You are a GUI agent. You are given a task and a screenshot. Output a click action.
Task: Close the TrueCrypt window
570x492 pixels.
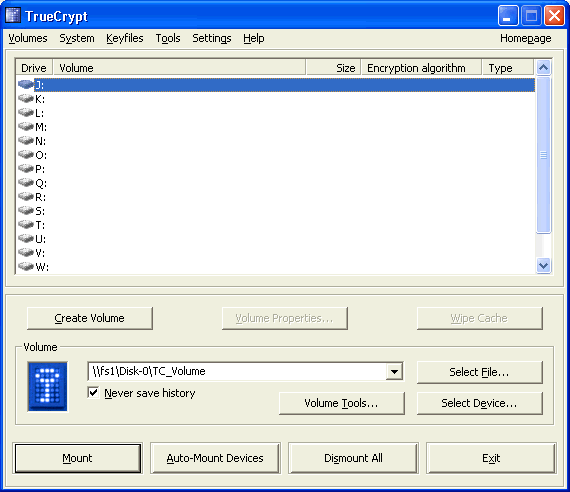click(554, 16)
